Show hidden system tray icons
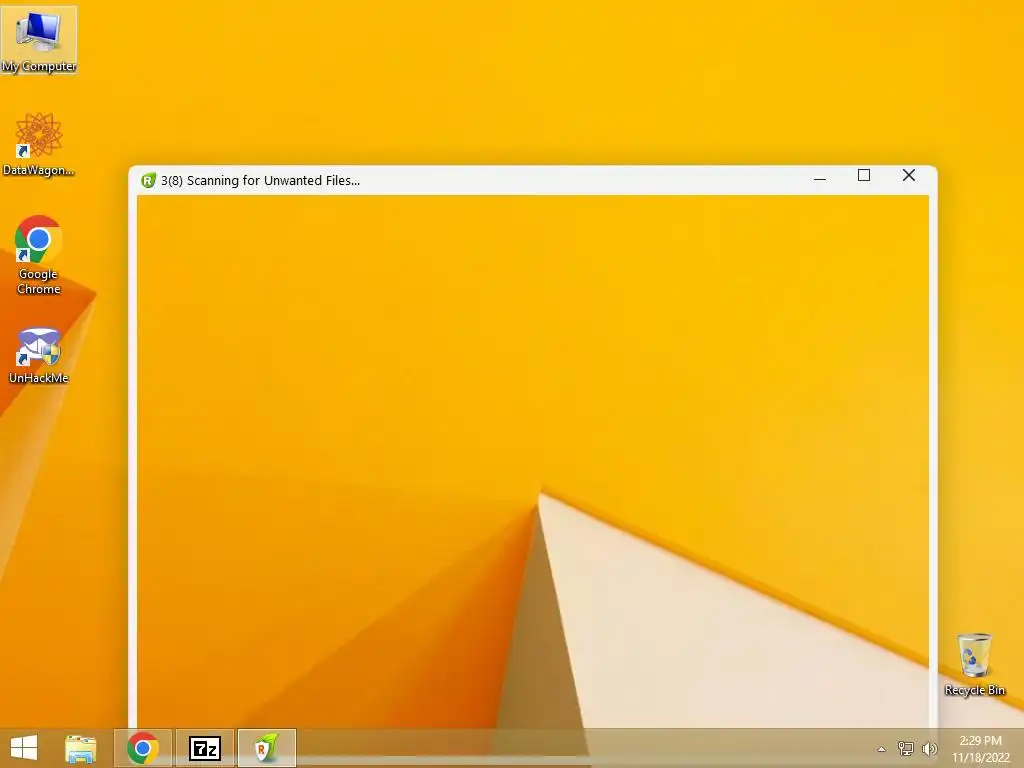 click(x=882, y=749)
